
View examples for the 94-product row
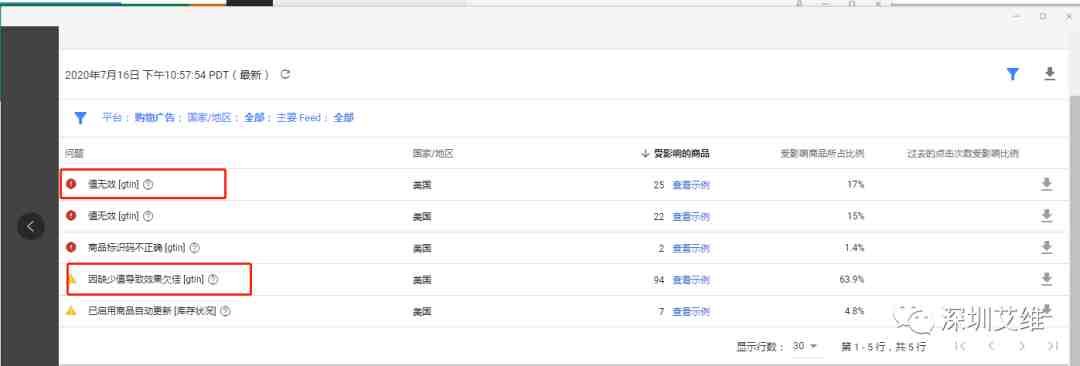[x=691, y=280]
